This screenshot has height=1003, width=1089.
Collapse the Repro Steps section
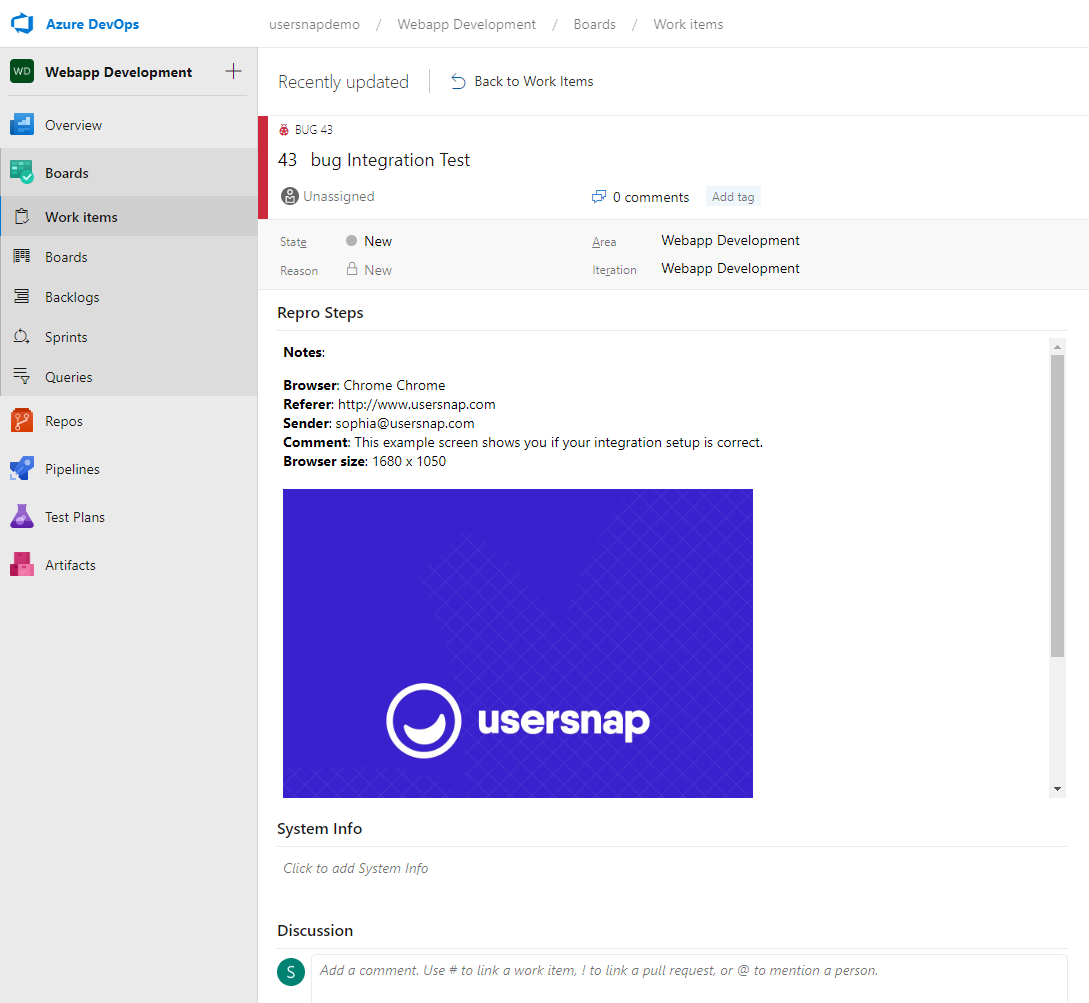pos(320,313)
